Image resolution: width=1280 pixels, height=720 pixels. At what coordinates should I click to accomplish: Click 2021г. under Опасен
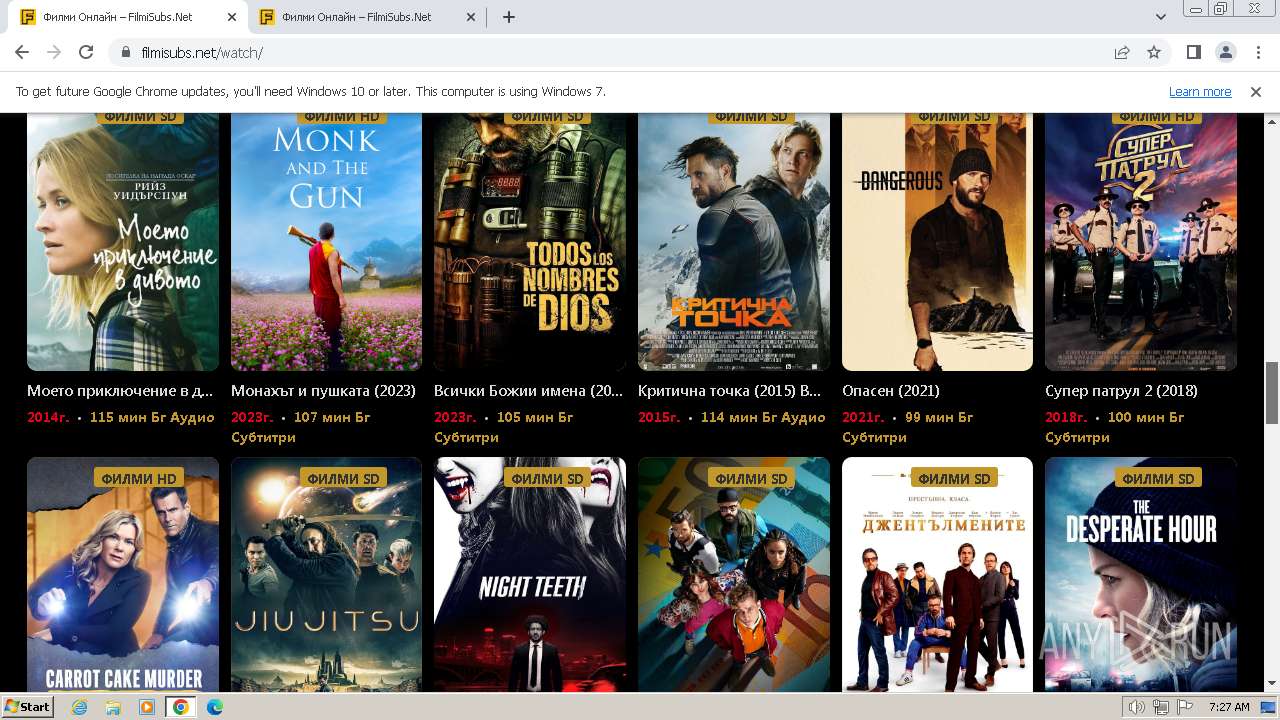[x=863, y=417]
